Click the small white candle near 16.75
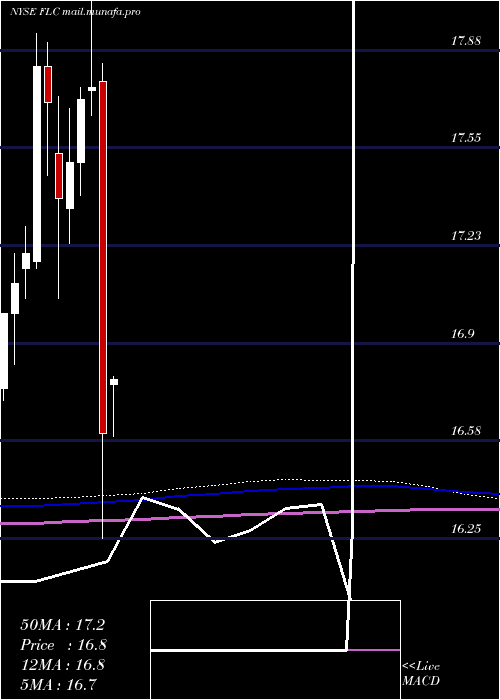This screenshot has width=500, height=700. click(x=114, y=382)
